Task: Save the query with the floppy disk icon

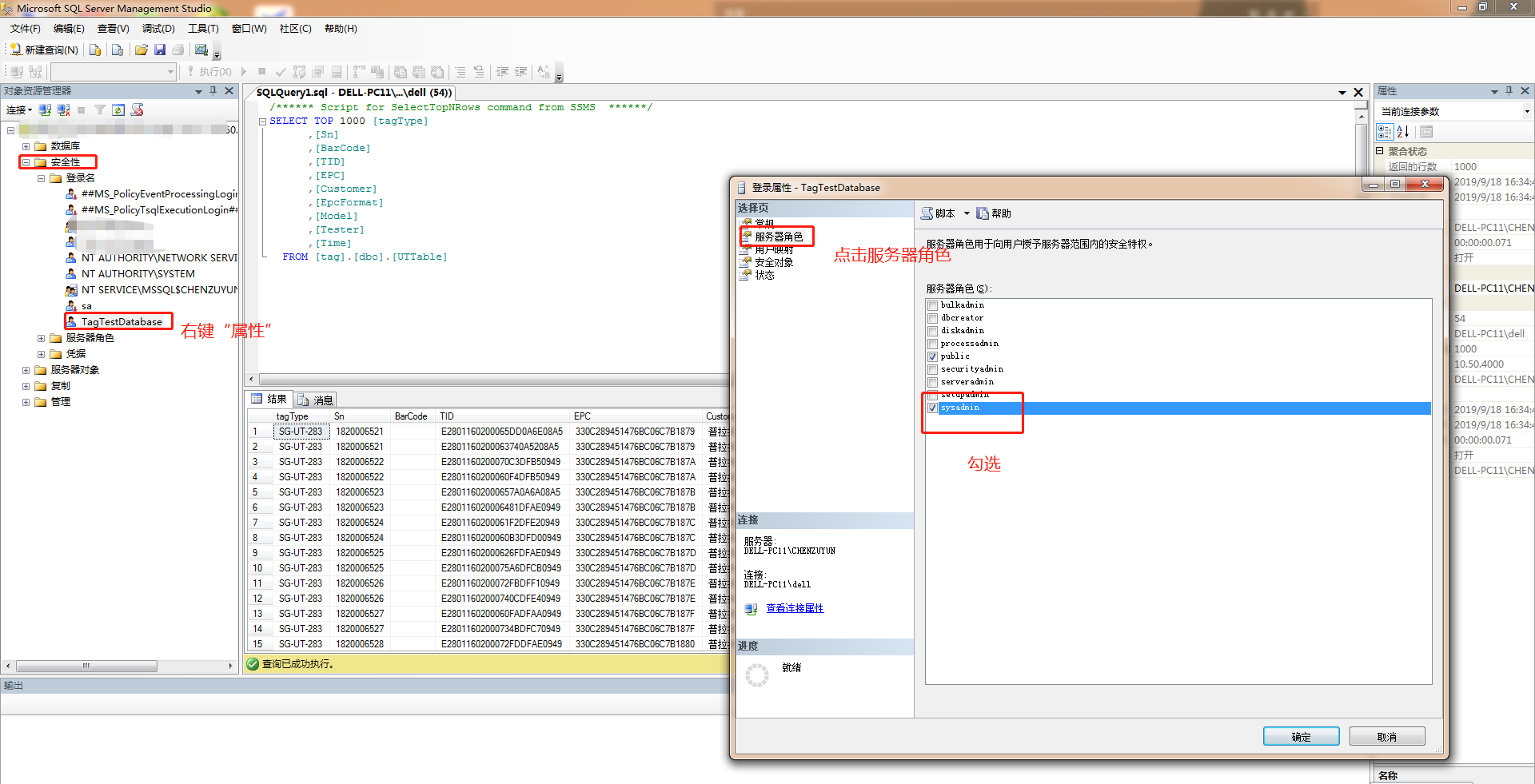Action: point(160,50)
